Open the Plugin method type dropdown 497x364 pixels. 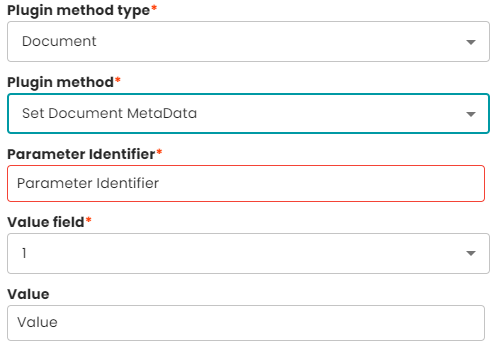pyautogui.click(x=248, y=42)
